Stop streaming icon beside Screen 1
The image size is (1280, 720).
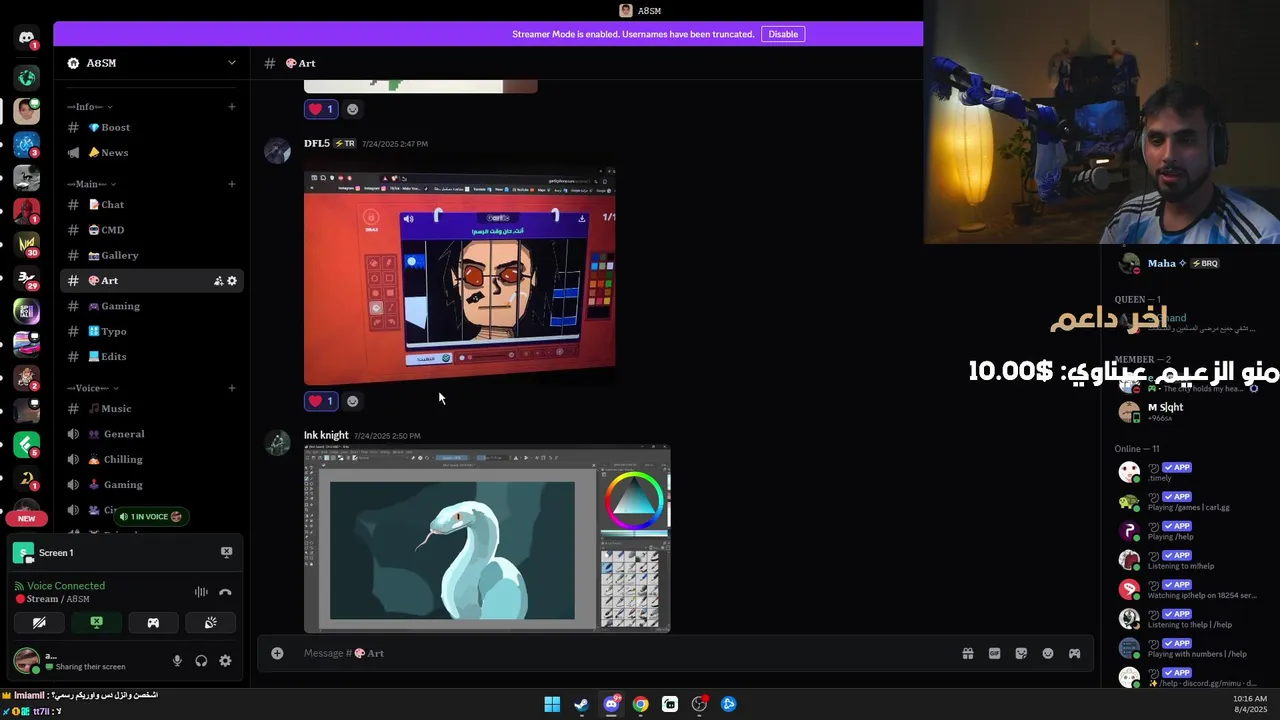[226, 552]
